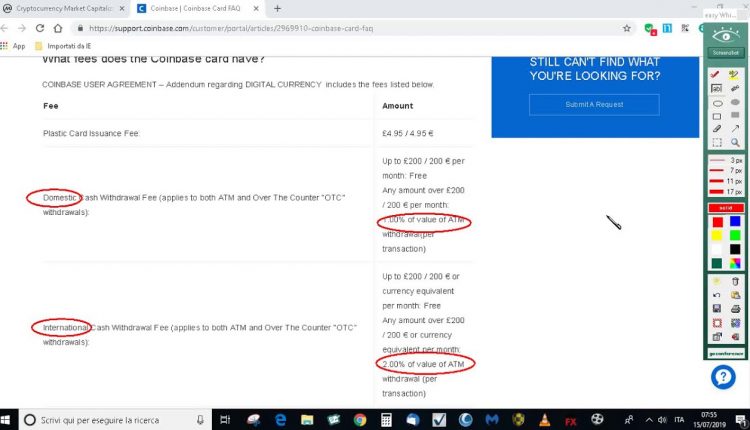The width and height of the screenshot is (750, 430).
Task: Open a new browser tab
Action: click(277, 9)
